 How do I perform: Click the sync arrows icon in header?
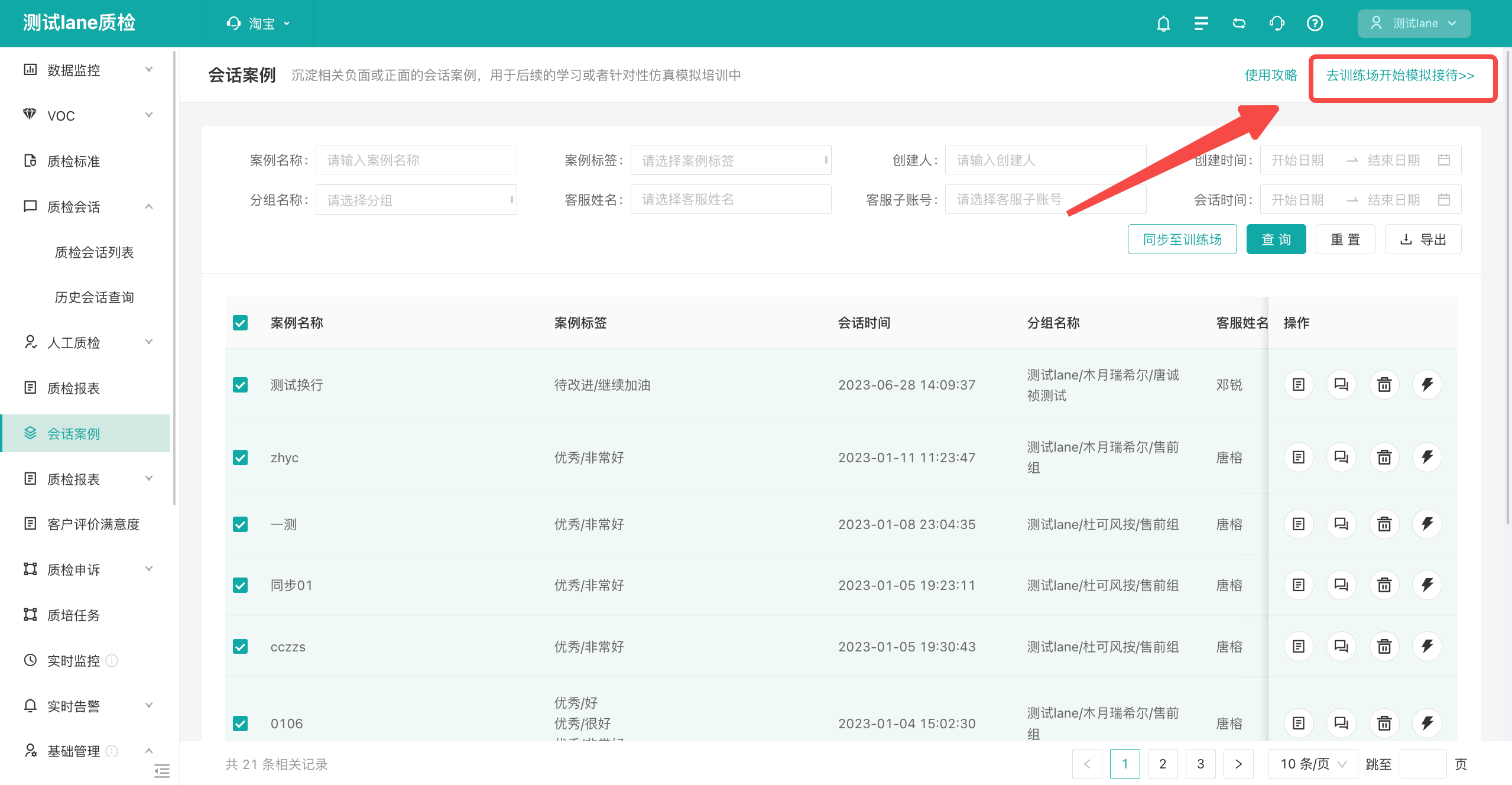(x=1239, y=24)
